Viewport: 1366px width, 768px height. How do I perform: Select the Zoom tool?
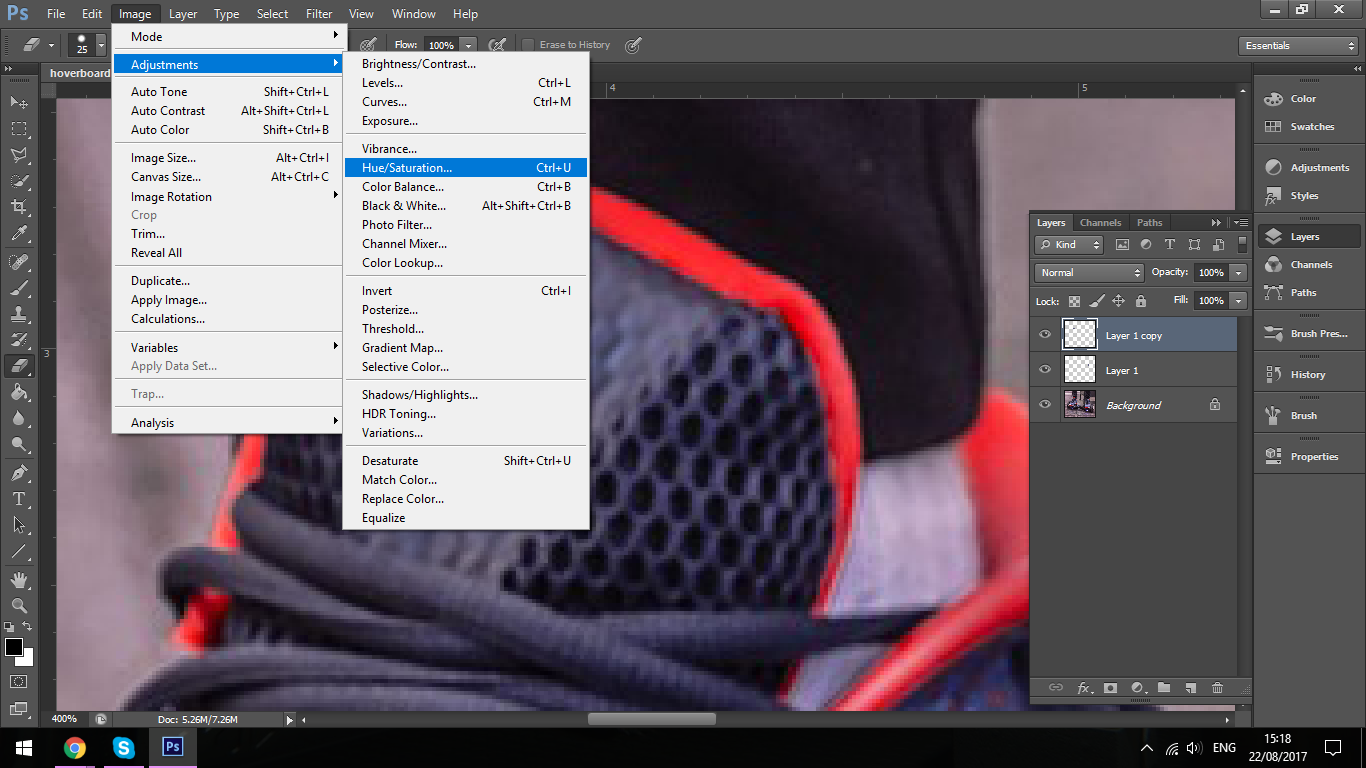[19, 605]
